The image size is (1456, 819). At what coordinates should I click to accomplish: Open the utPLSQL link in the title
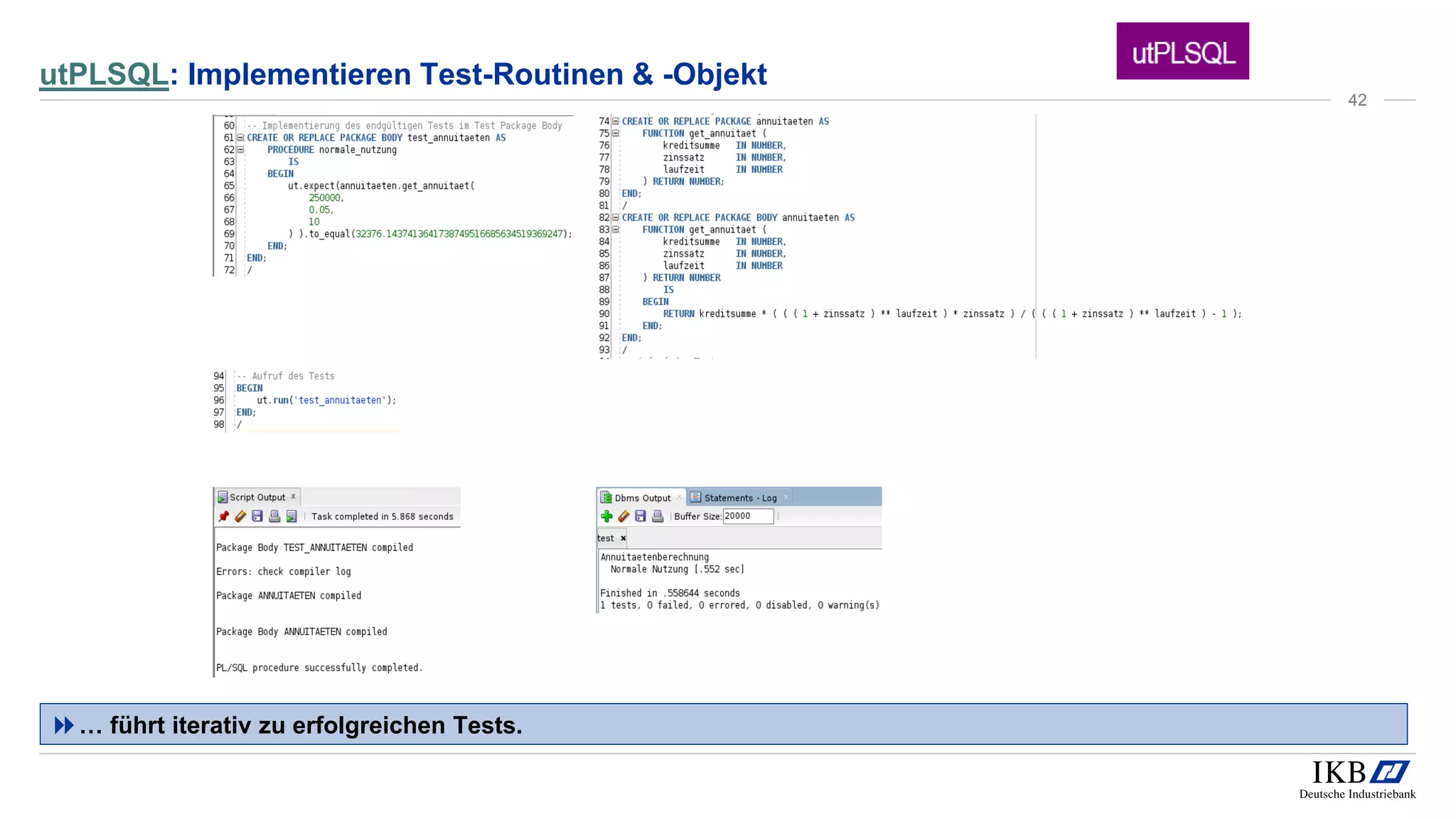tap(104, 75)
